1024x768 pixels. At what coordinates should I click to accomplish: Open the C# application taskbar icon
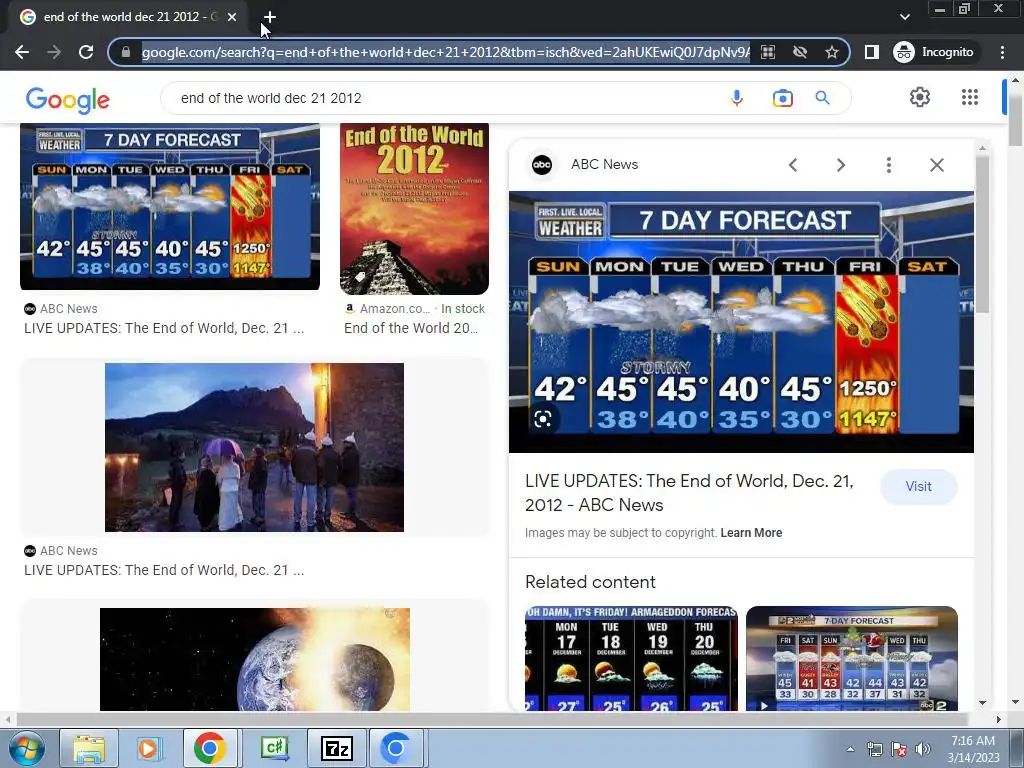pyautogui.click(x=274, y=748)
